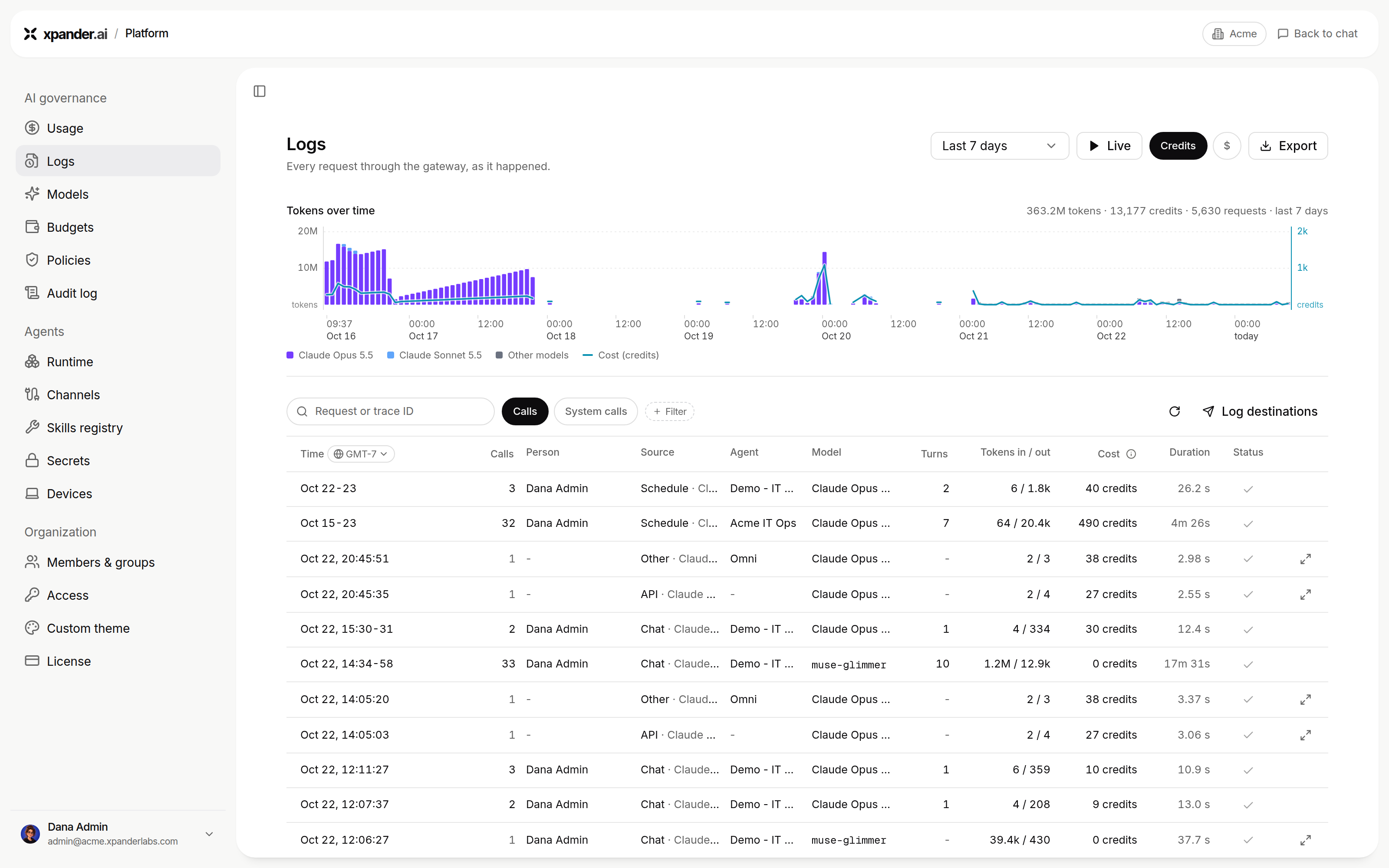Click the Custom theme palette icon

[32, 628]
